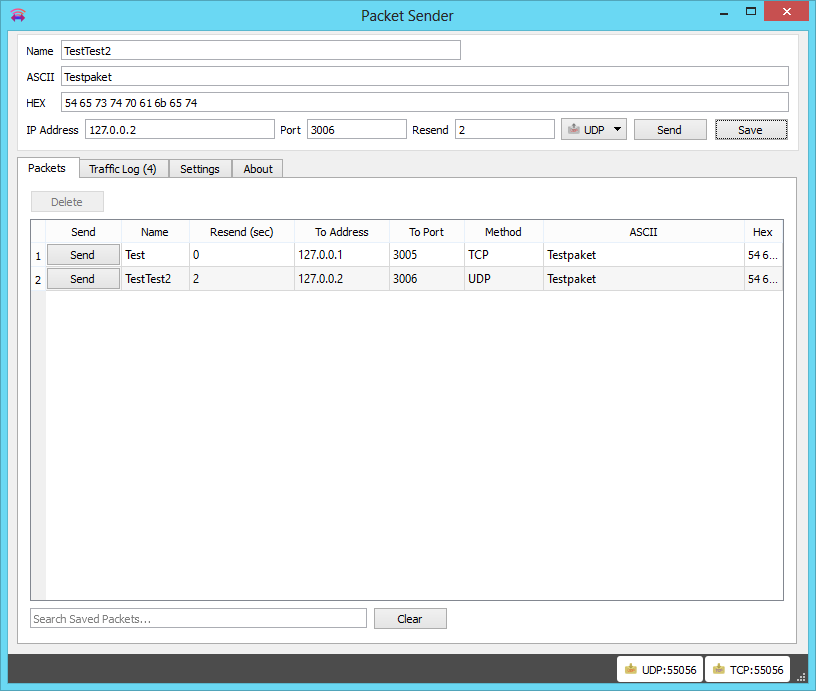Click the Save button
Viewport: 816px width, 691px height.
[751, 130]
